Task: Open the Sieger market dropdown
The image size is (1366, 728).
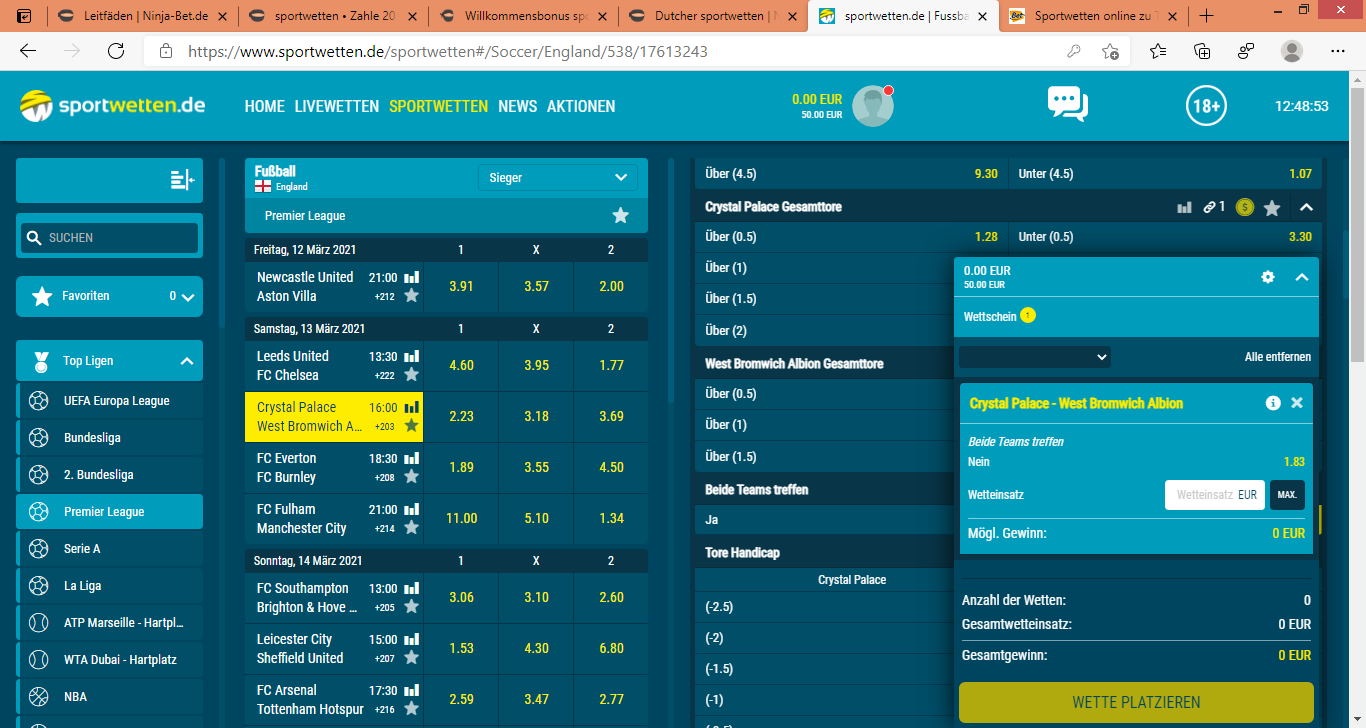Action: tap(557, 178)
